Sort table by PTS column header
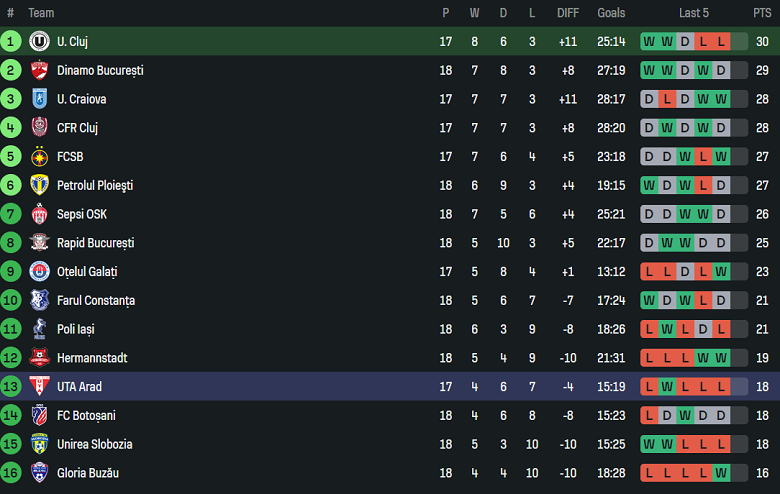This screenshot has height=494, width=780. pyautogui.click(x=762, y=13)
